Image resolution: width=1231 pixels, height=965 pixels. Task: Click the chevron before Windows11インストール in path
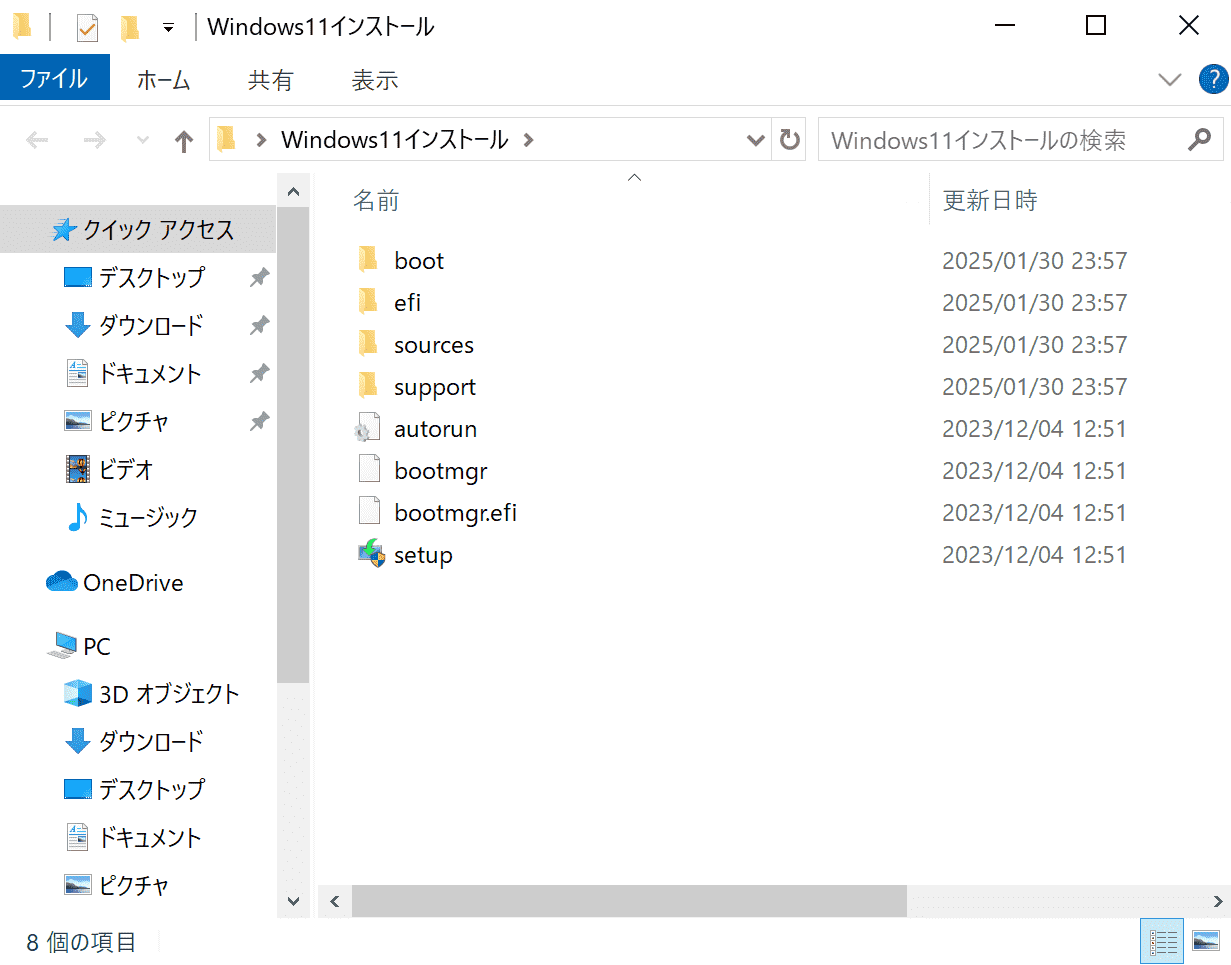(x=261, y=140)
